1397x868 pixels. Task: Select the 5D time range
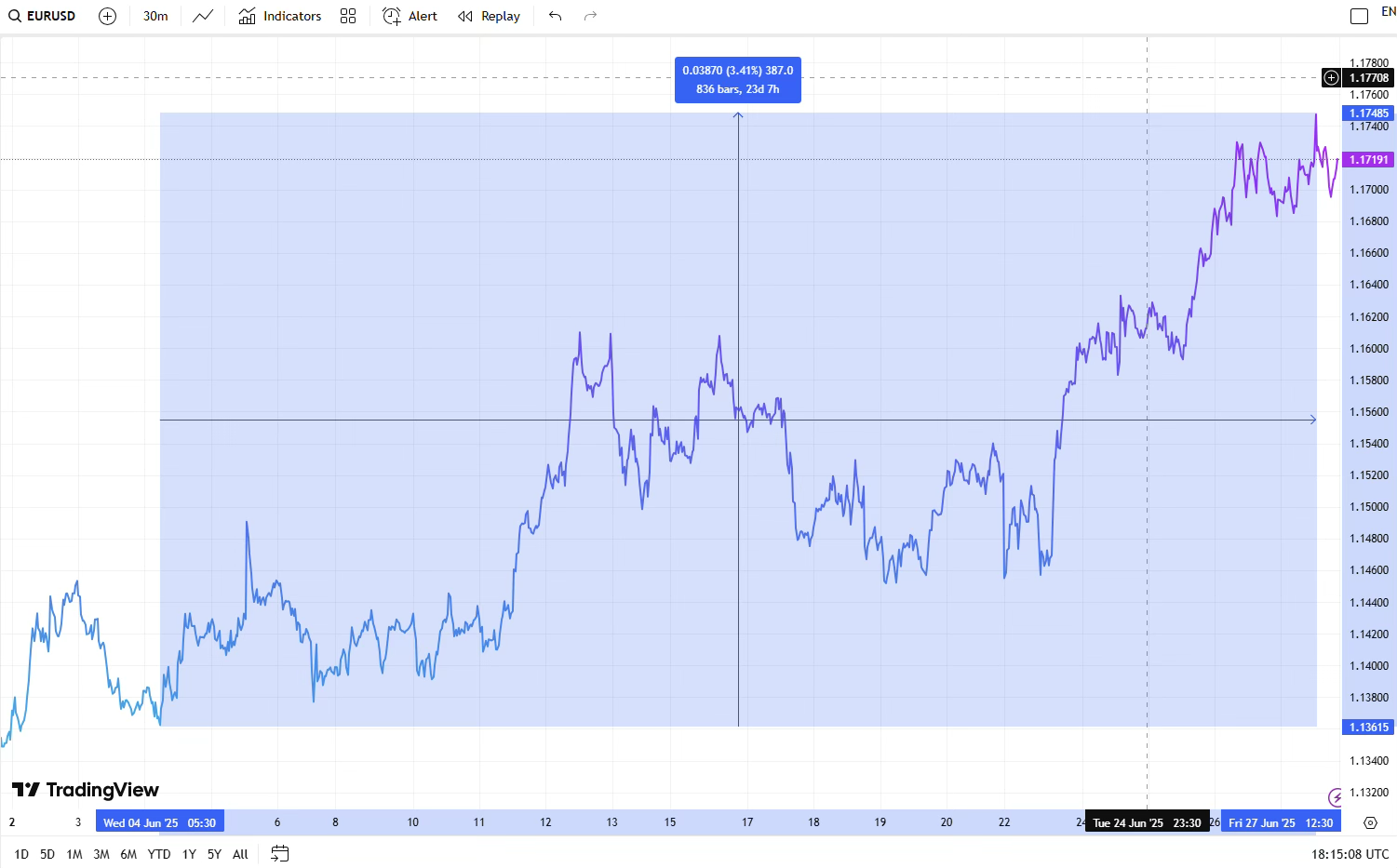tap(47, 854)
